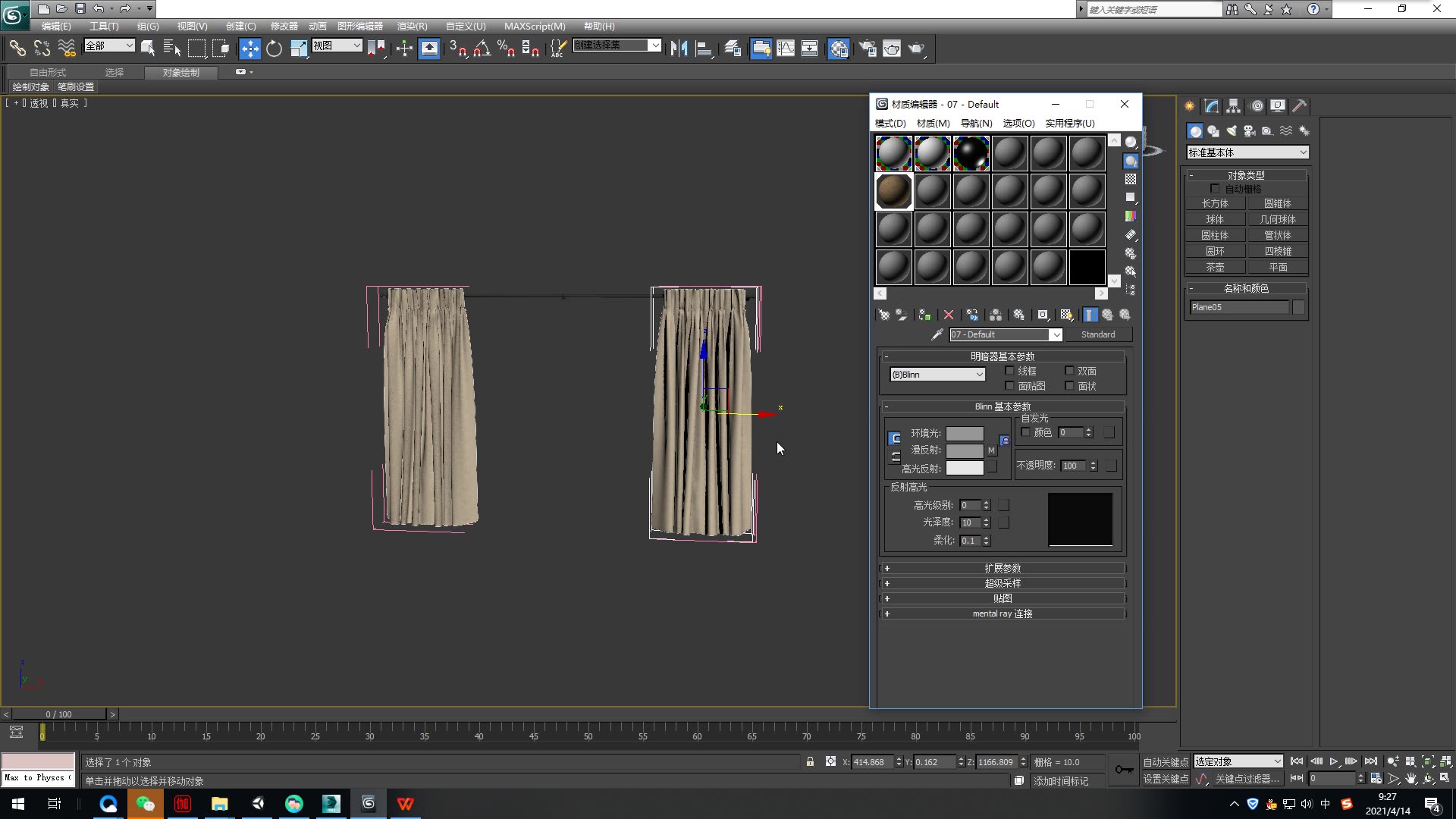This screenshot has height=819, width=1456.
Task: Click the 球体 (Sphere) object button
Action: 1215,219
